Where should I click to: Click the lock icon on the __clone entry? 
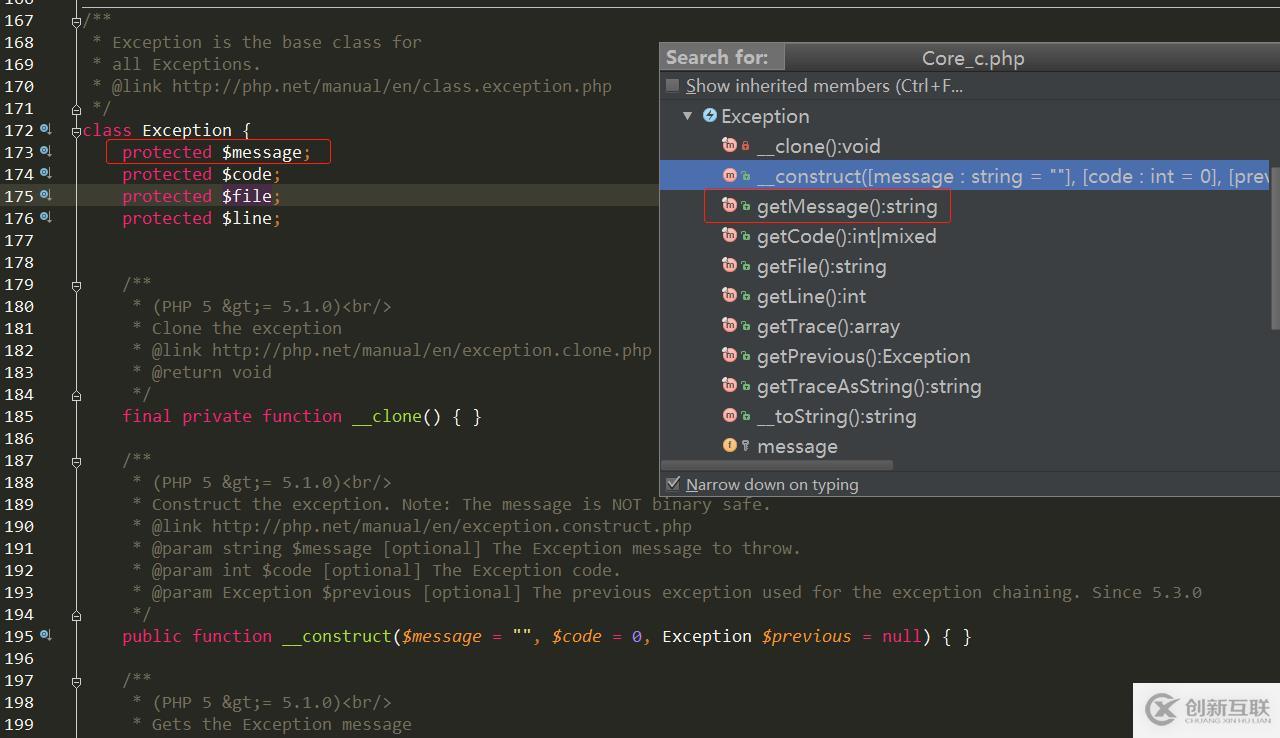pyautogui.click(x=744, y=145)
